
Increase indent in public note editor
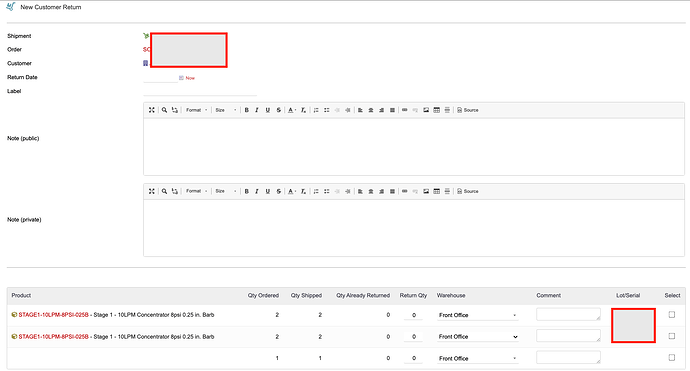point(348,110)
